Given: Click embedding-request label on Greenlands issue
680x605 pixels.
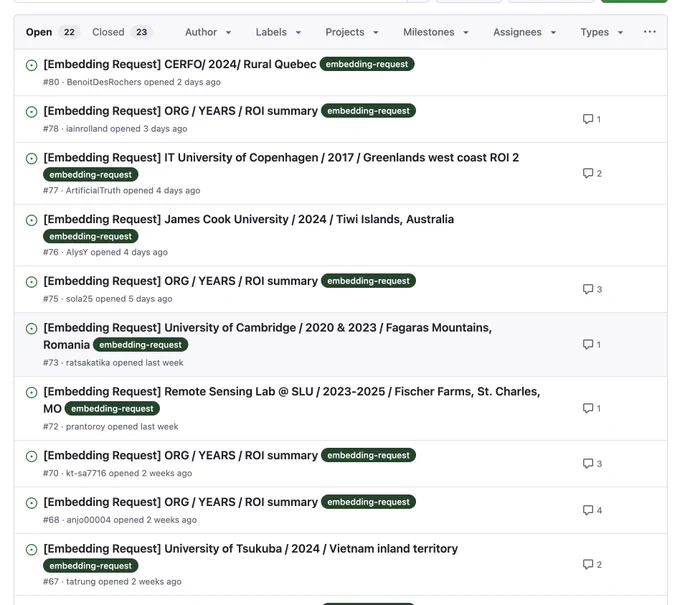Looking at the screenshot, I should 91,174.
